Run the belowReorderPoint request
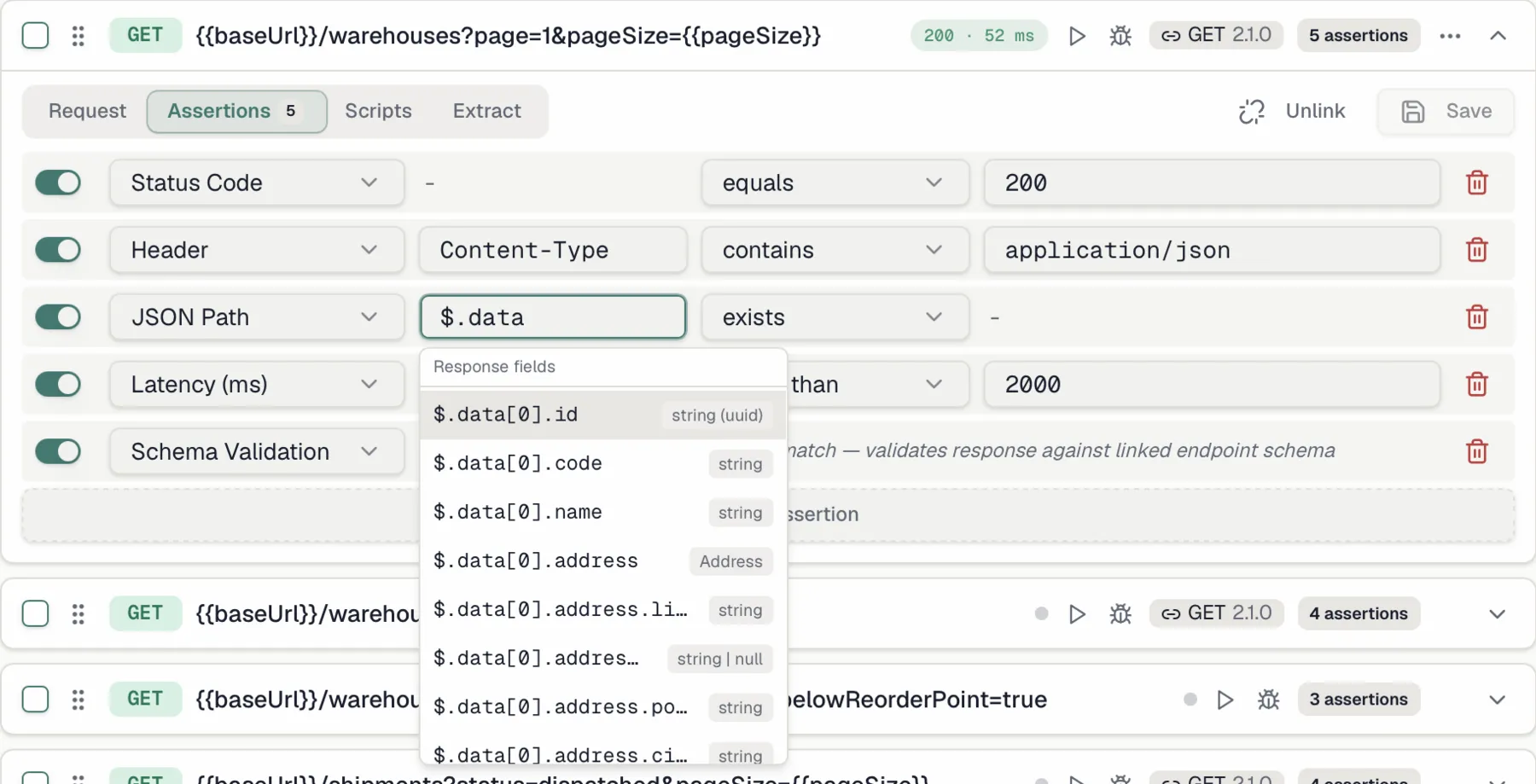Screen dimensions: 1536x784 tap(1225, 700)
